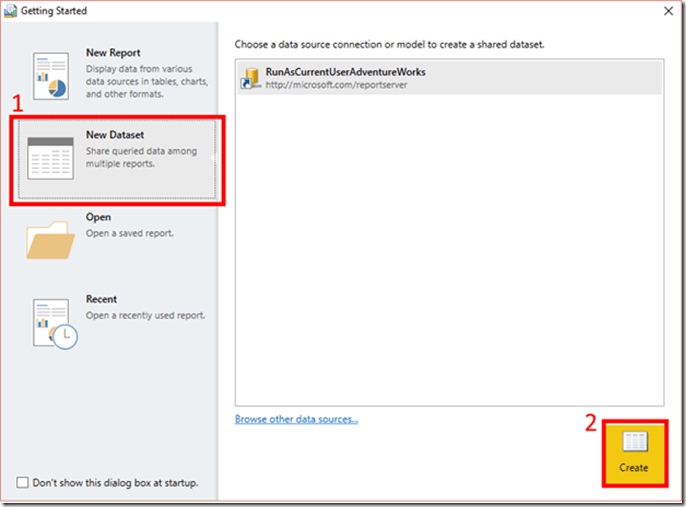The height and width of the screenshot is (507, 686).
Task: Click the microsoft.com/reportserver URL text
Action: [336, 85]
